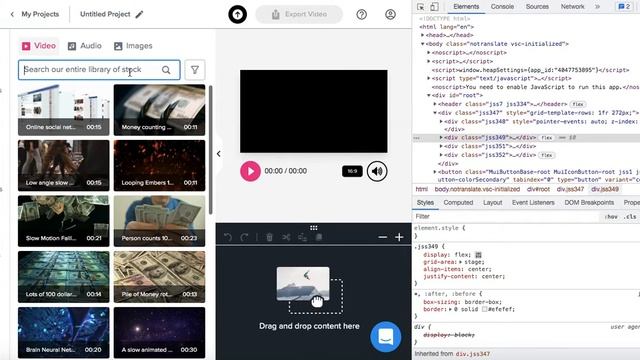Open DevTools Network tab
The width and height of the screenshot is (640, 360).
(x=573, y=7)
